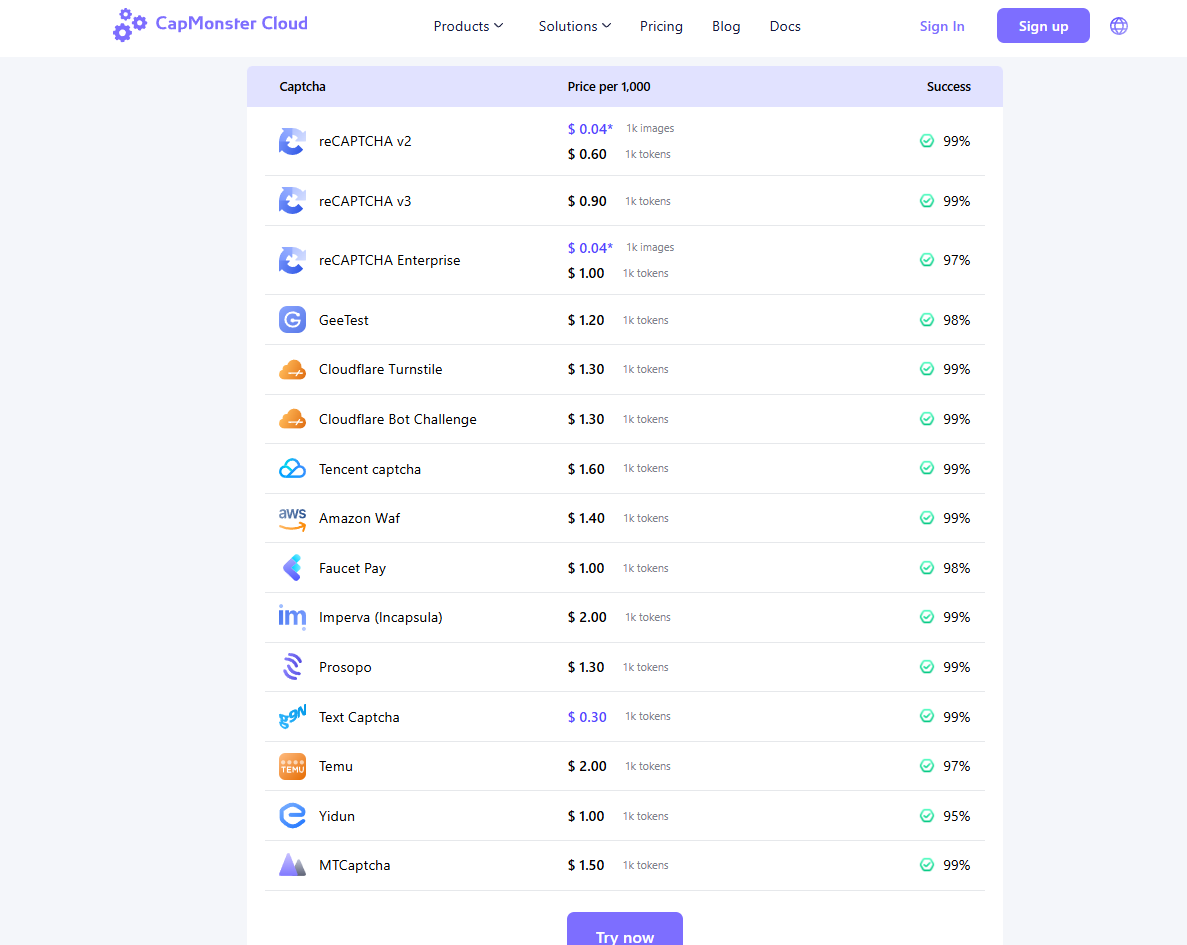The width and height of the screenshot is (1187, 945).
Task: Click the Tencent captcha cloud icon
Action: tap(292, 469)
